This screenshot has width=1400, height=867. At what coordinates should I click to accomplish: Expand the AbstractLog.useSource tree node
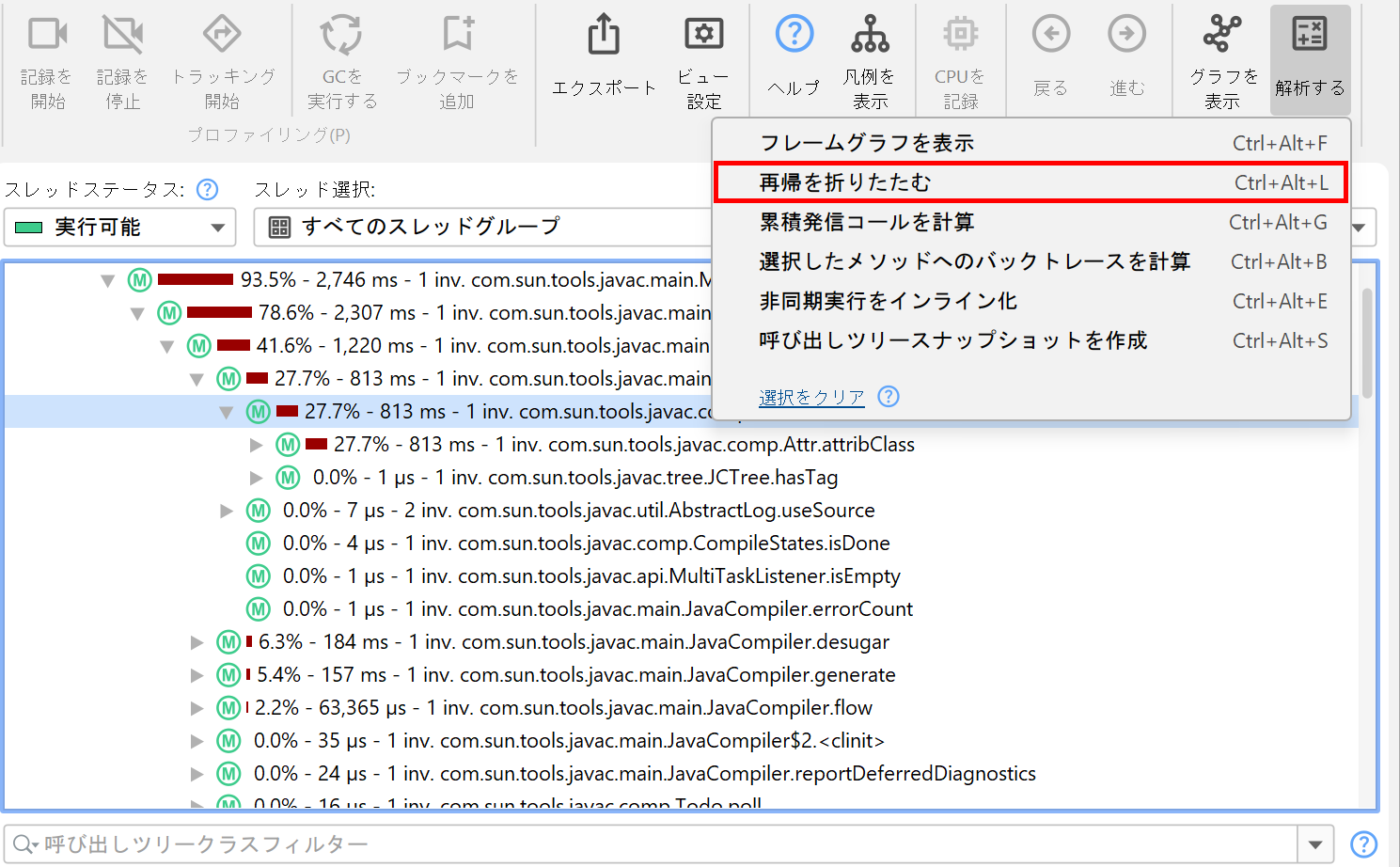227,511
